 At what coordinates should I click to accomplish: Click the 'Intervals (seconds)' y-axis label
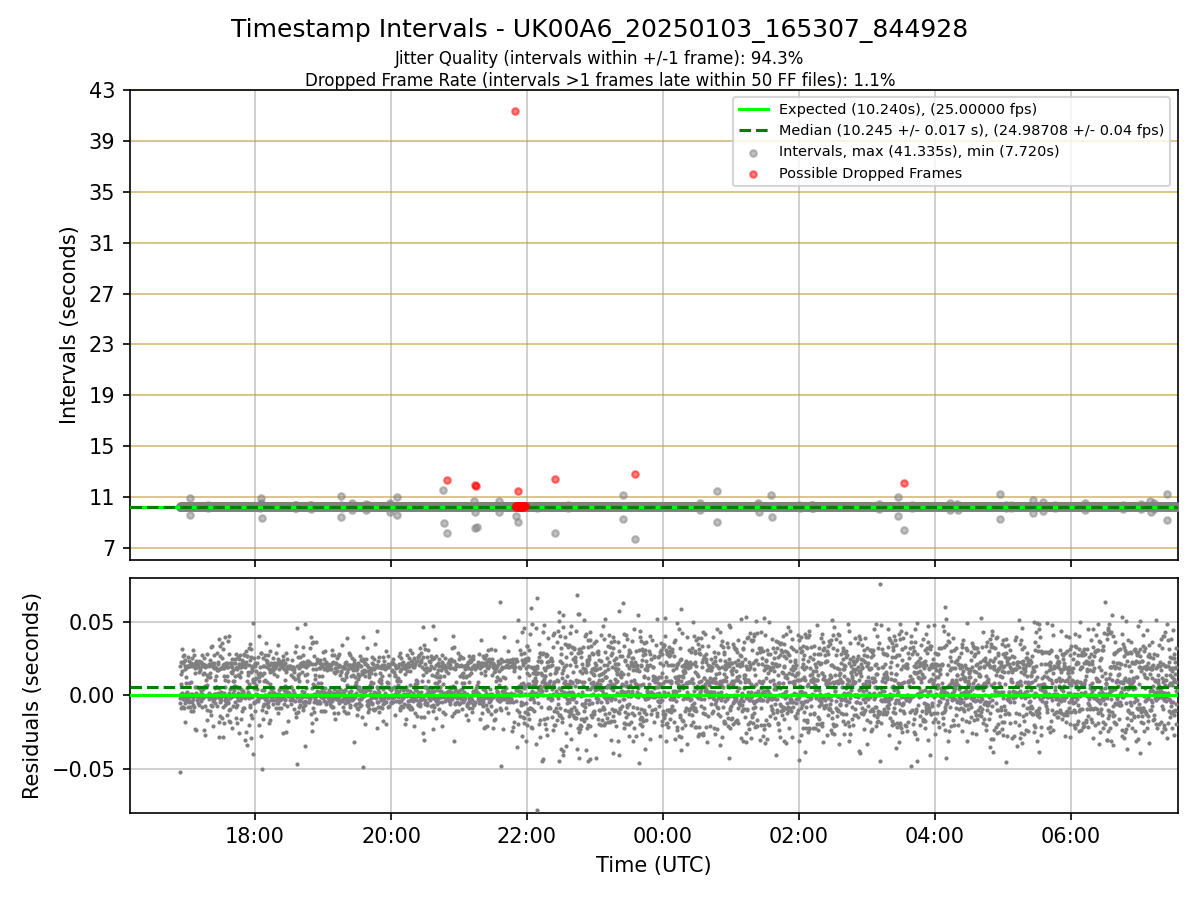pos(68,325)
